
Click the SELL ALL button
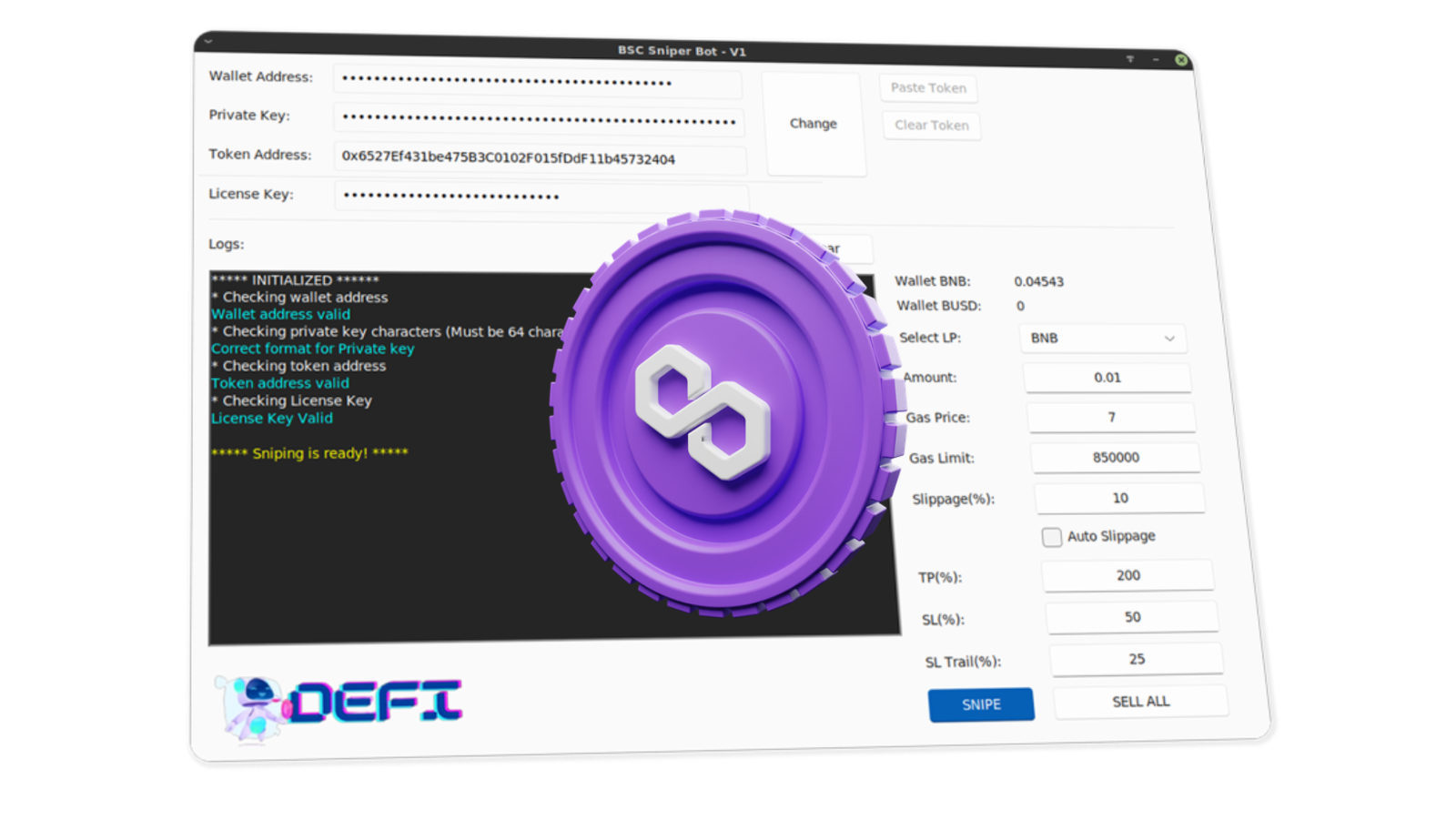tap(1141, 703)
